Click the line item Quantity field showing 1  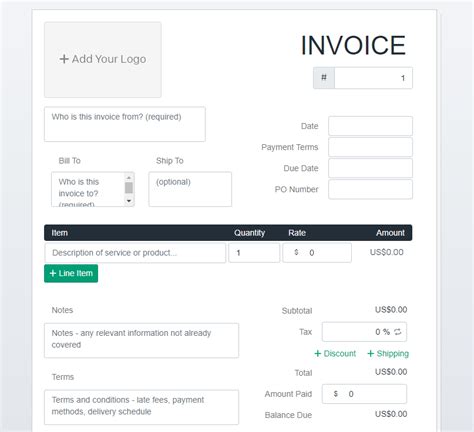(254, 253)
